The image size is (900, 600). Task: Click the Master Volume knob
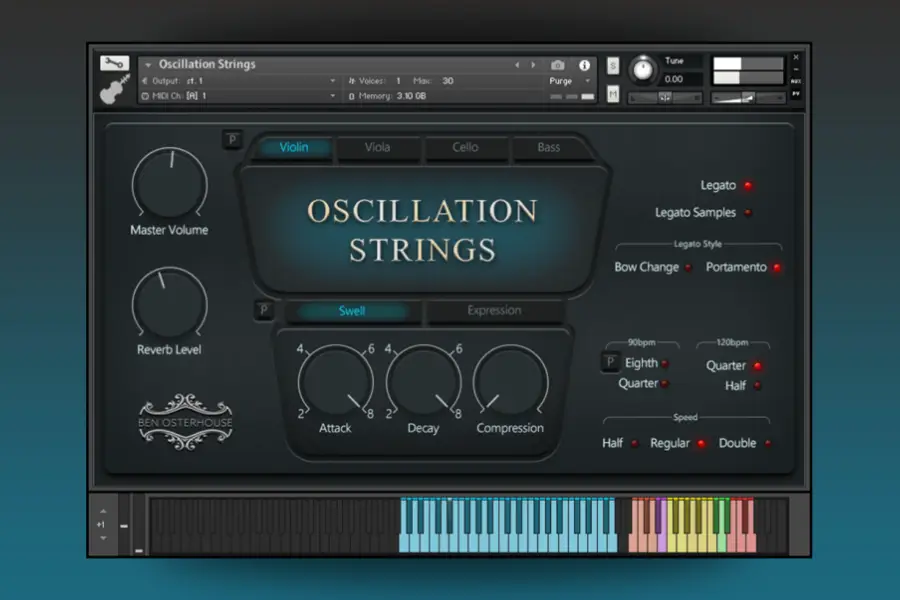170,185
